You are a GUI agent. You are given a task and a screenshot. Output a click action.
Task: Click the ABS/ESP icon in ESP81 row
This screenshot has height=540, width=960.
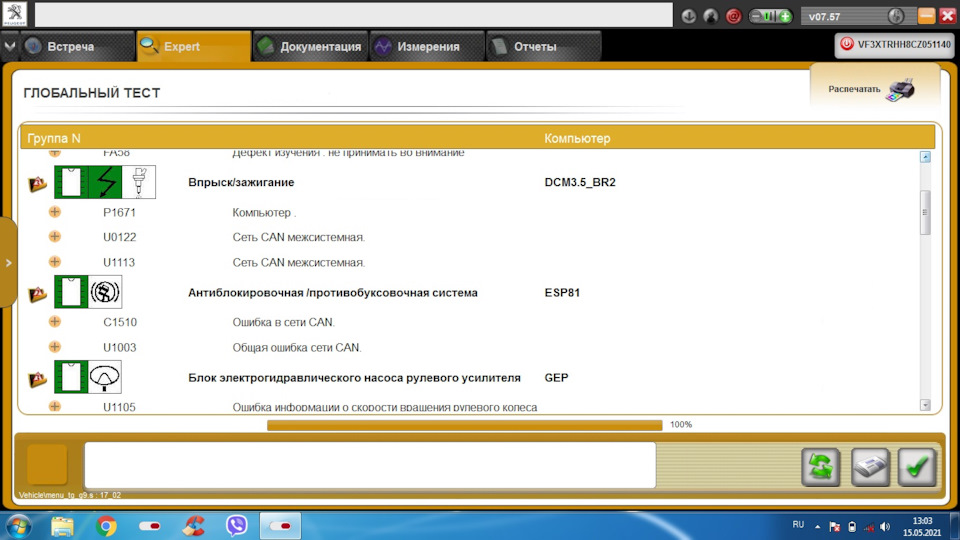point(105,292)
